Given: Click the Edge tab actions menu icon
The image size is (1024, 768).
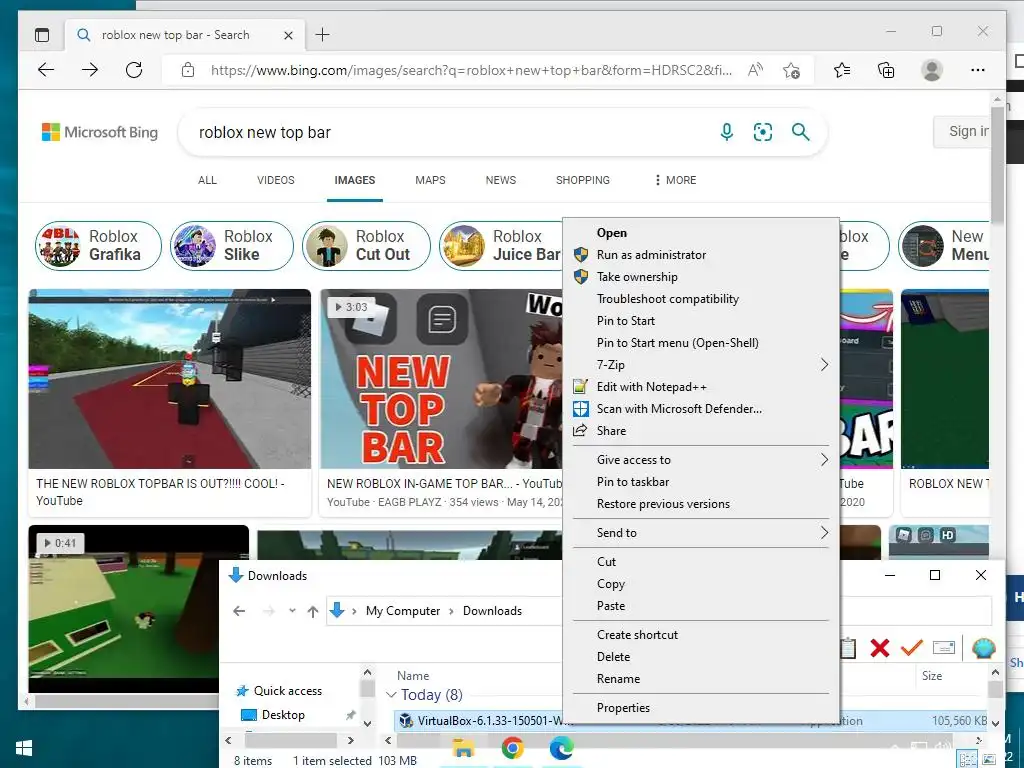Looking at the screenshot, I should 42,35.
